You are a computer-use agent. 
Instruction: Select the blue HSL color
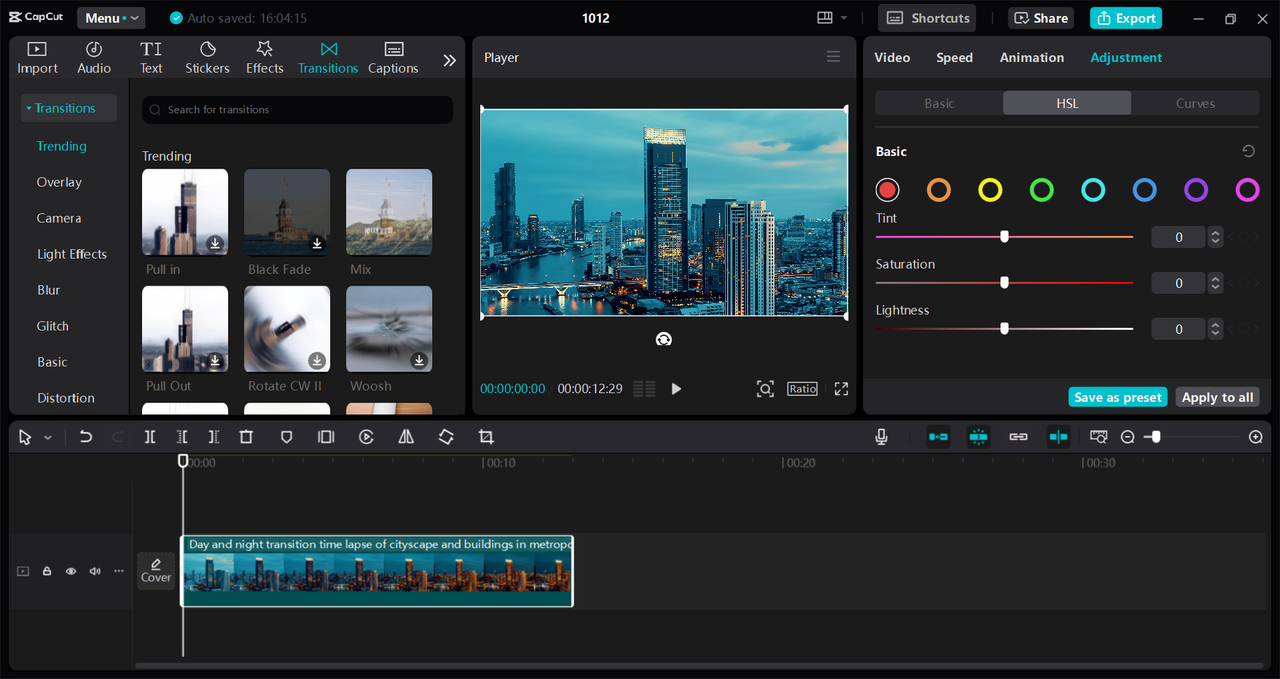(1145, 190)
